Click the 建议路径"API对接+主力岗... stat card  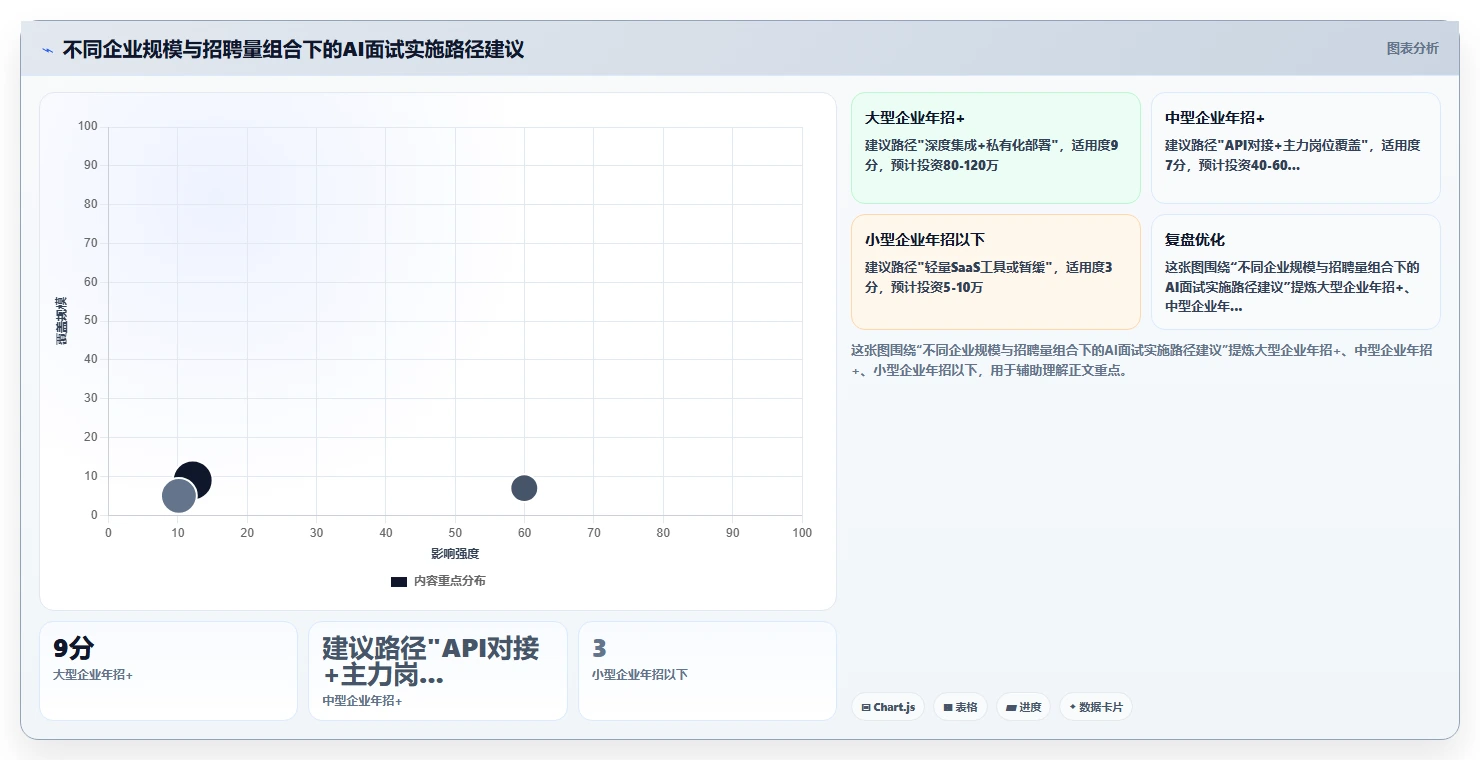coord(438,671)
